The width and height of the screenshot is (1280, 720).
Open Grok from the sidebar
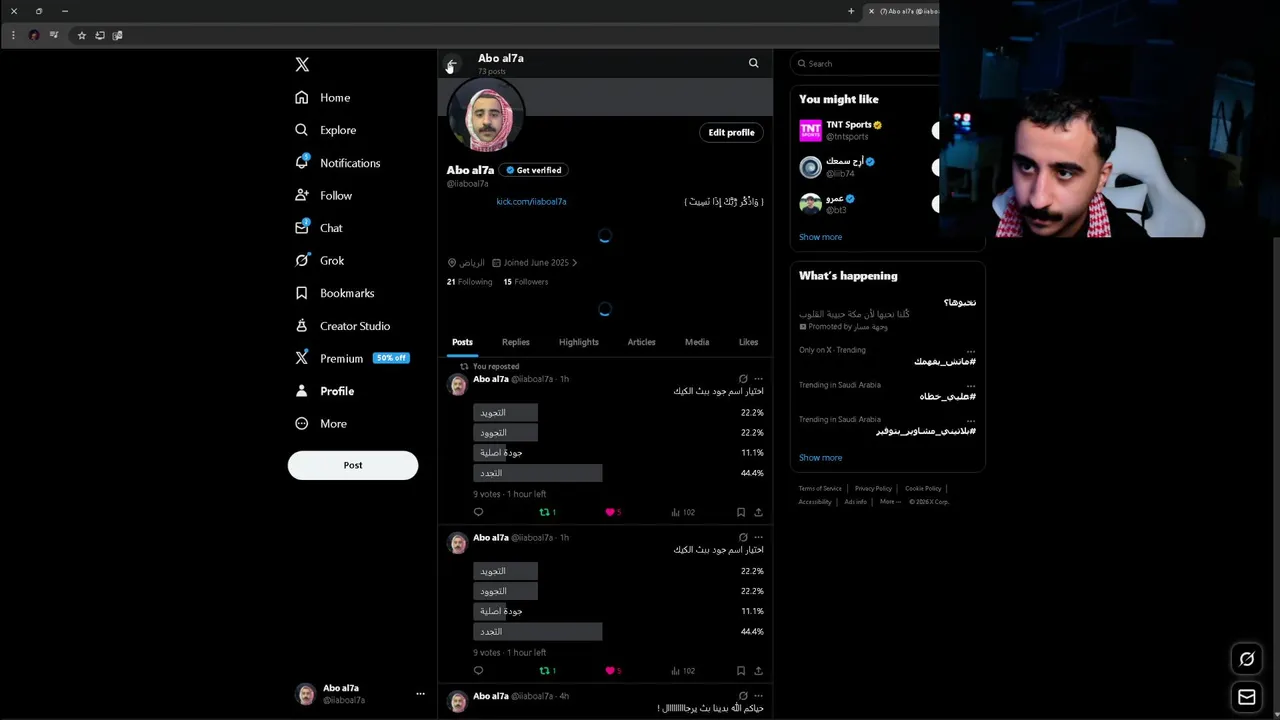click(320, 261)
